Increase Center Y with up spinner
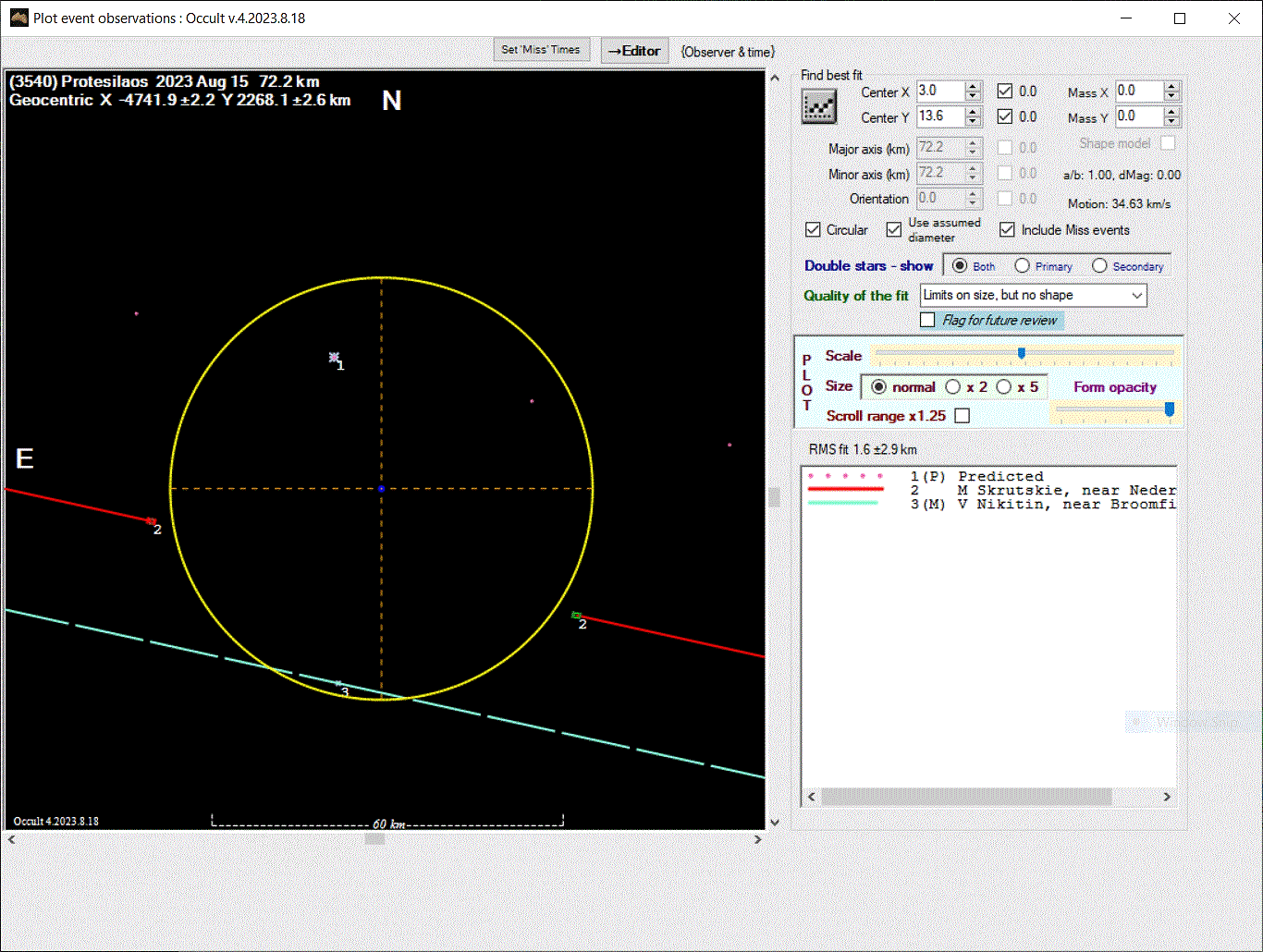The width and height of the screenshot is (1263, 952). tap(973, 112)
